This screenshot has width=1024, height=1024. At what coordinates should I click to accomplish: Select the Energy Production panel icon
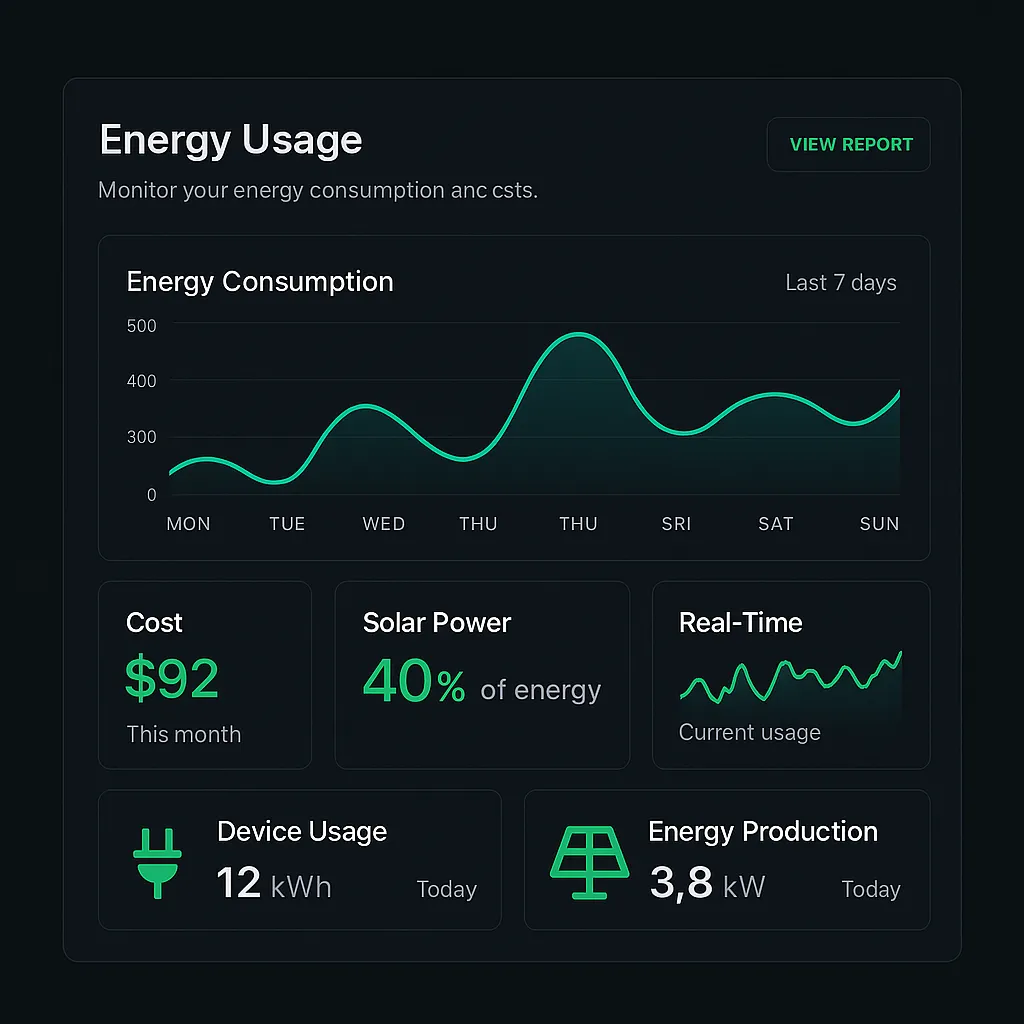point(589,858)
